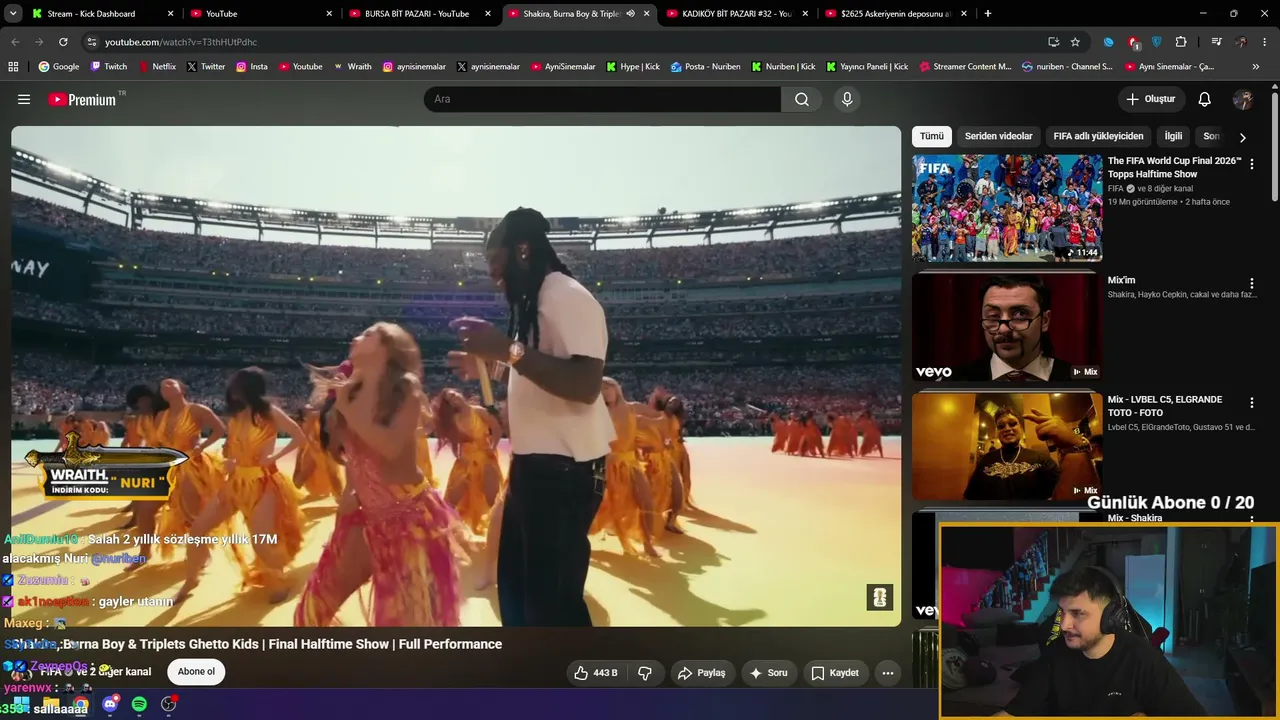This screenshot has width=1280, height=720.
Task: Open Chrome extensions puzzle menu
Action: pos(1181,42)
